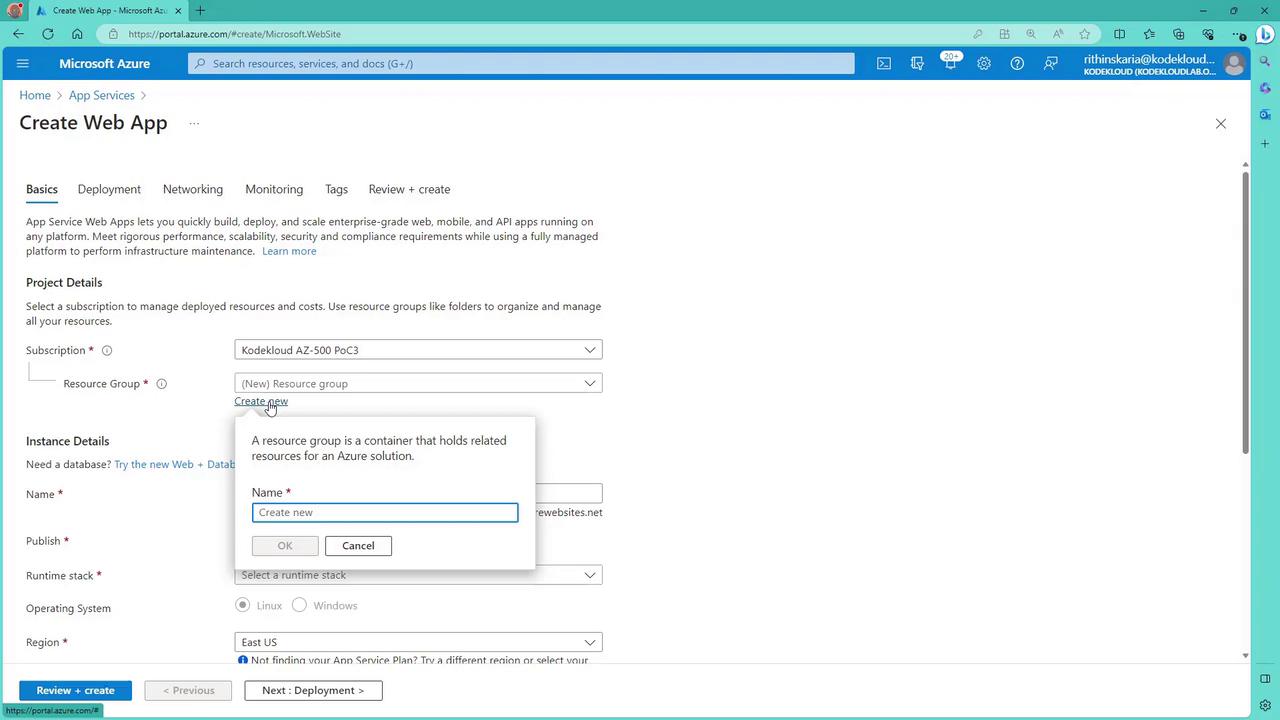
Task: Open the Azure portal hamburger menu
Action: [23, 63]
